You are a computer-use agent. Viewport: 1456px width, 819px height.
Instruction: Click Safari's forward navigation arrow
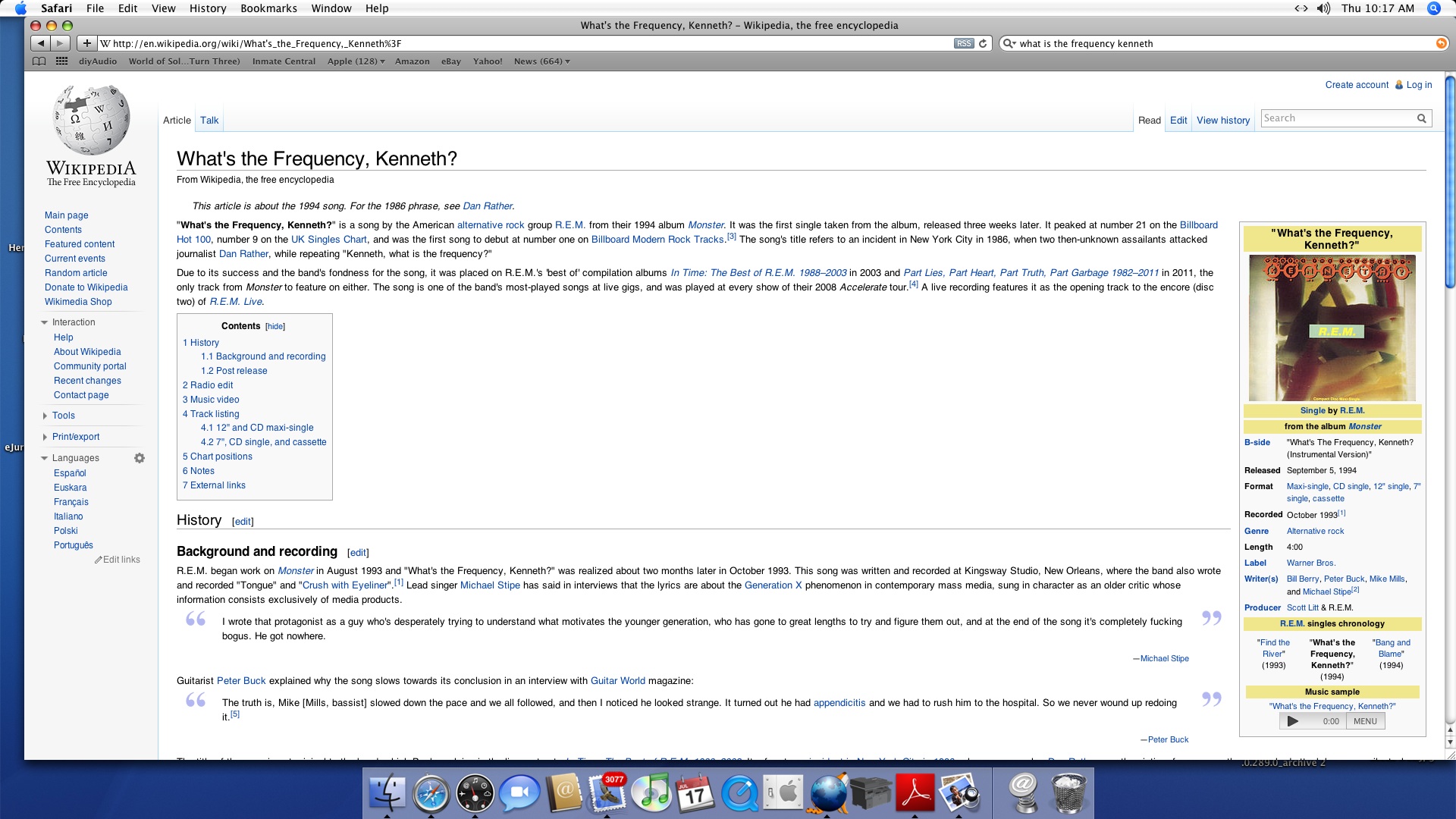pyautogui.click(x=61, y=43)
